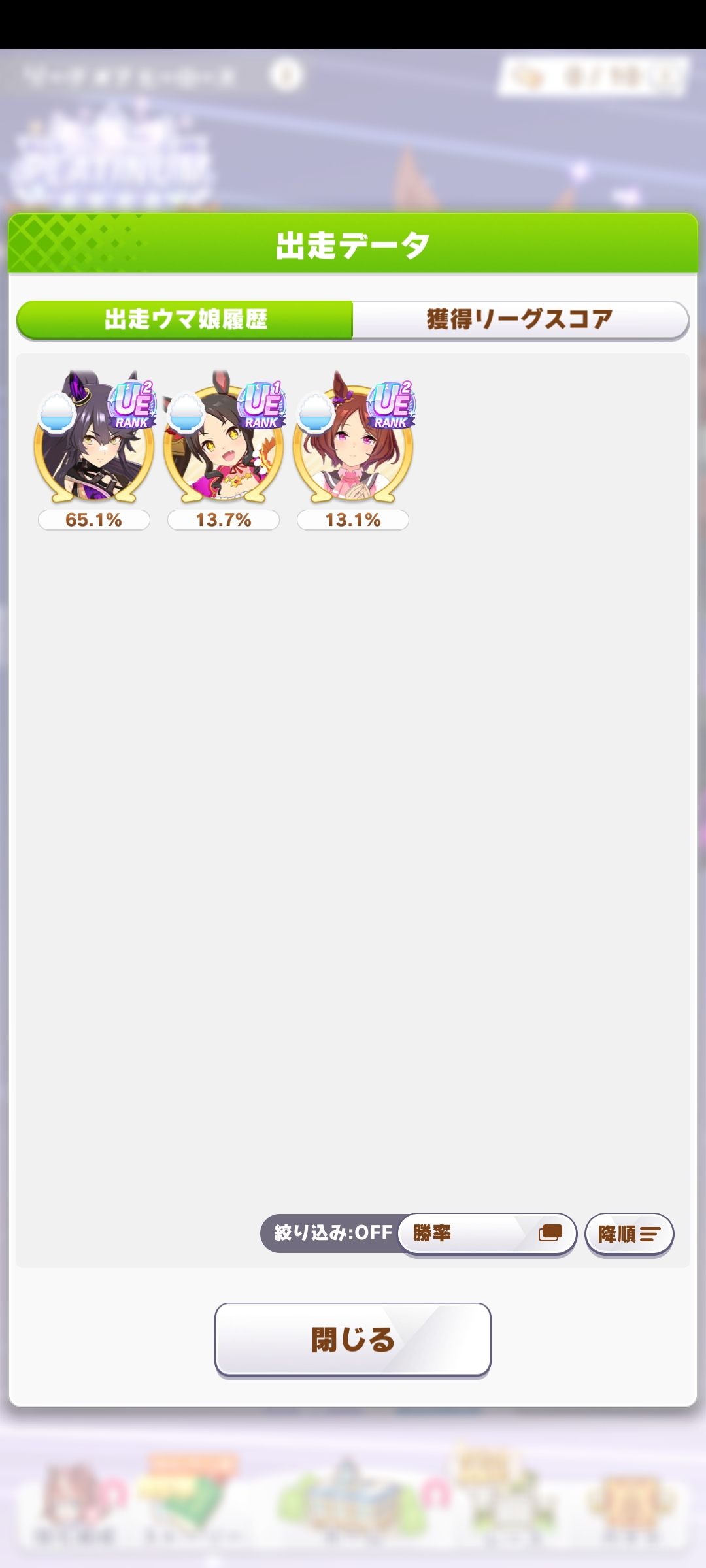Click the sort lines icon beside 降順
The image size is (706, 1568).
point(650,1233)
